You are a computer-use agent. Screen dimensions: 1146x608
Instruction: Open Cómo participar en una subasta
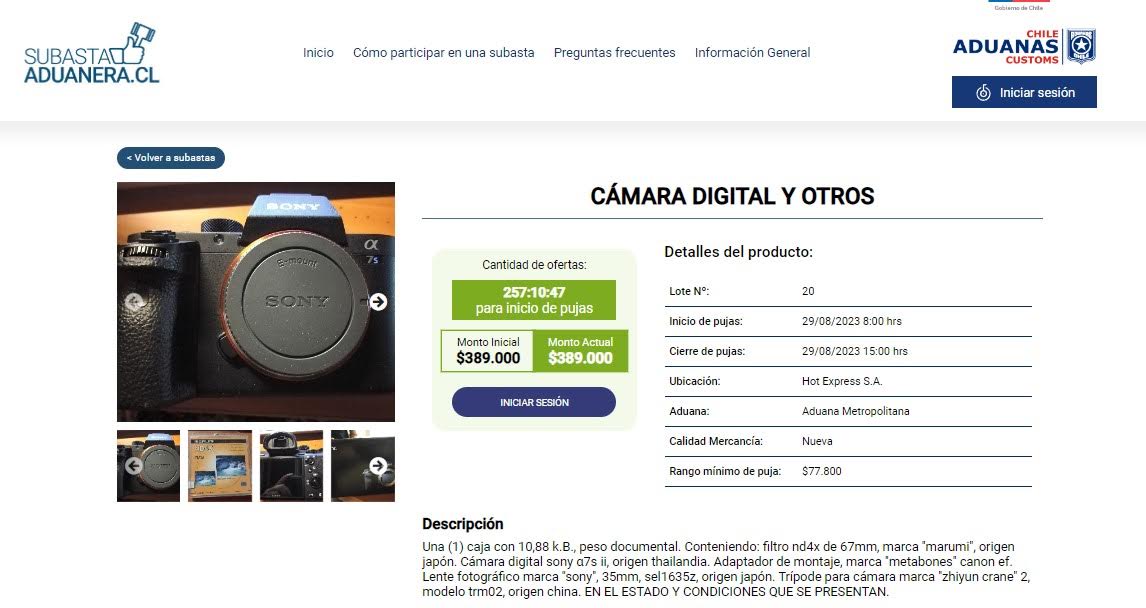[444, 53]
